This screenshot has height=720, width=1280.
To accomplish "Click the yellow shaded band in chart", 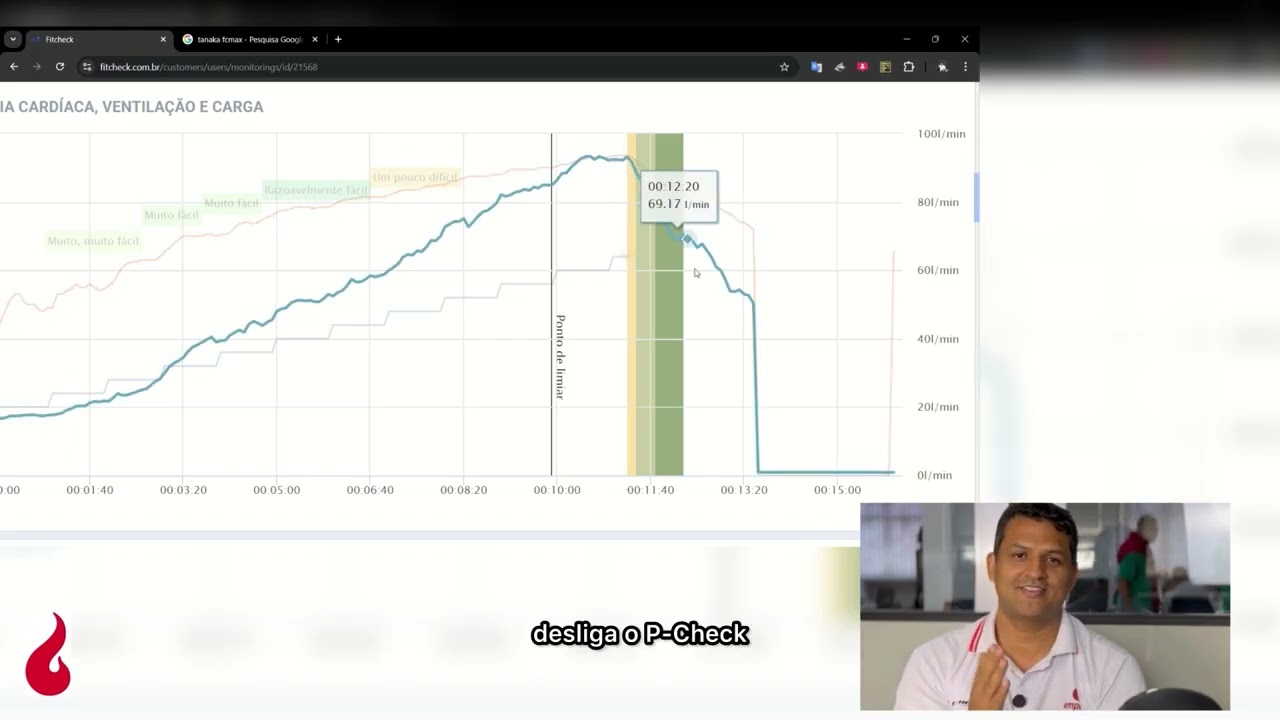I will tap(632, 305).
